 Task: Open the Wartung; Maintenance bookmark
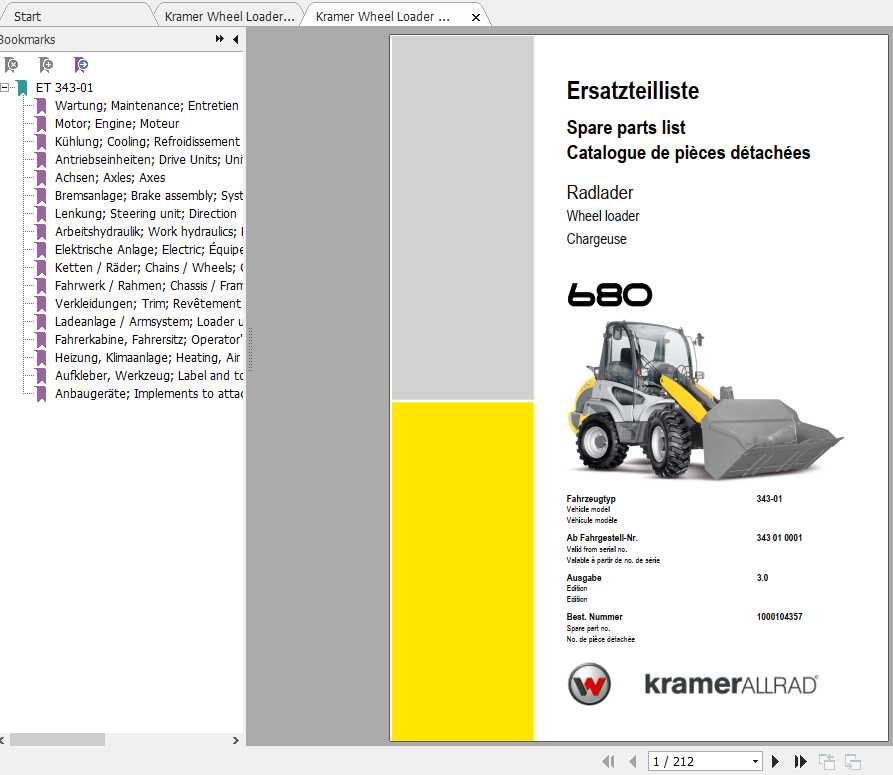(146, 105)
